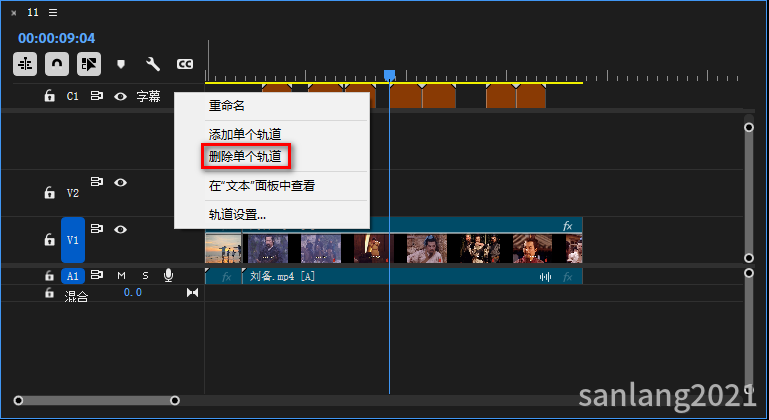The width and height of the screenshot is (769, 420).
Task: Click the CC caption track options icon
Action: click(184, 64)
